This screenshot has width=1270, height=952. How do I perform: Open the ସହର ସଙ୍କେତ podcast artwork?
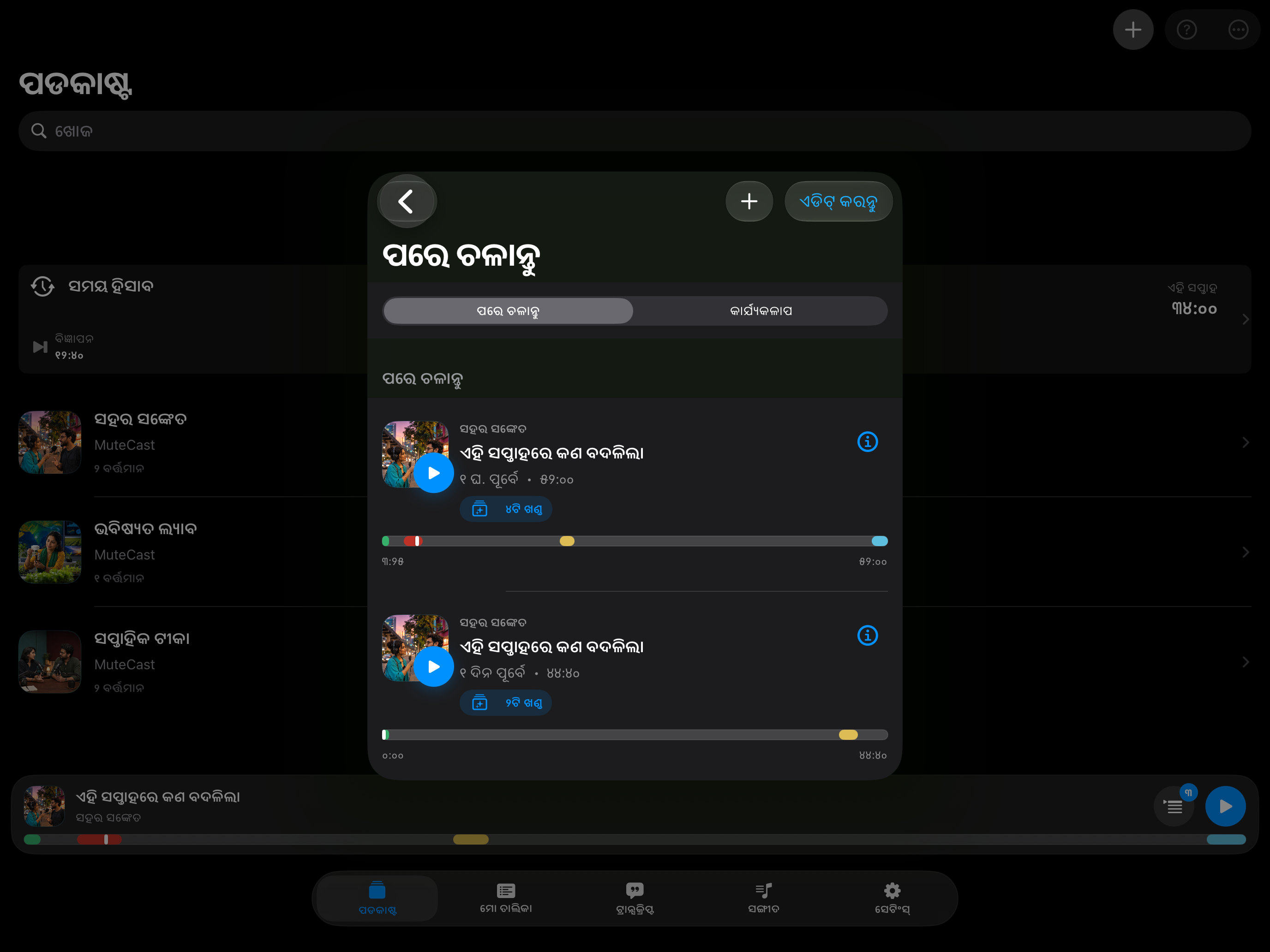[50, 442]
